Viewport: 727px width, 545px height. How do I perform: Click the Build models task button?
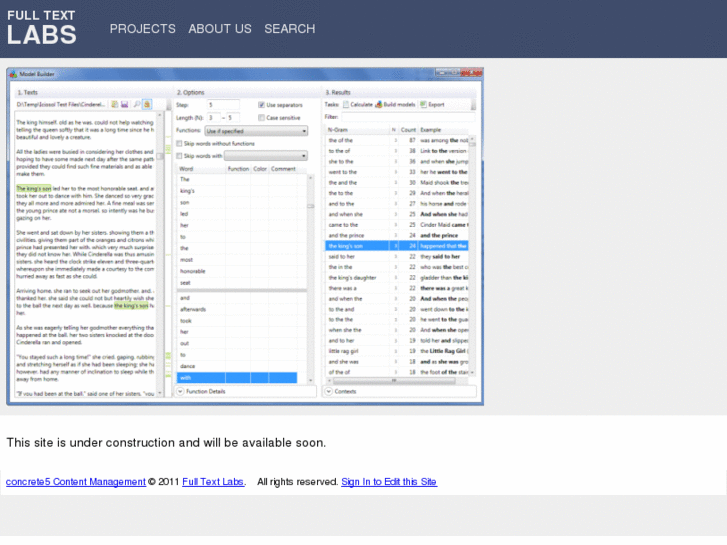pos(395,104)
